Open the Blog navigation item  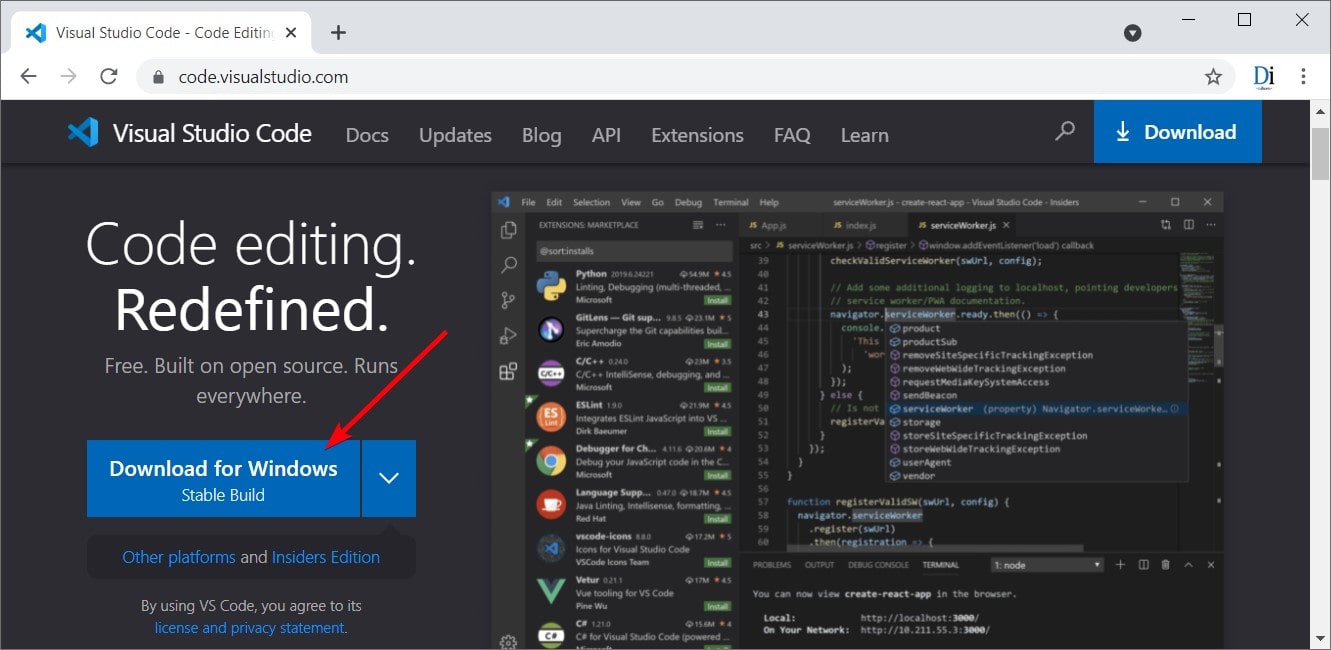pyautogui.click(x=541, y=135)
